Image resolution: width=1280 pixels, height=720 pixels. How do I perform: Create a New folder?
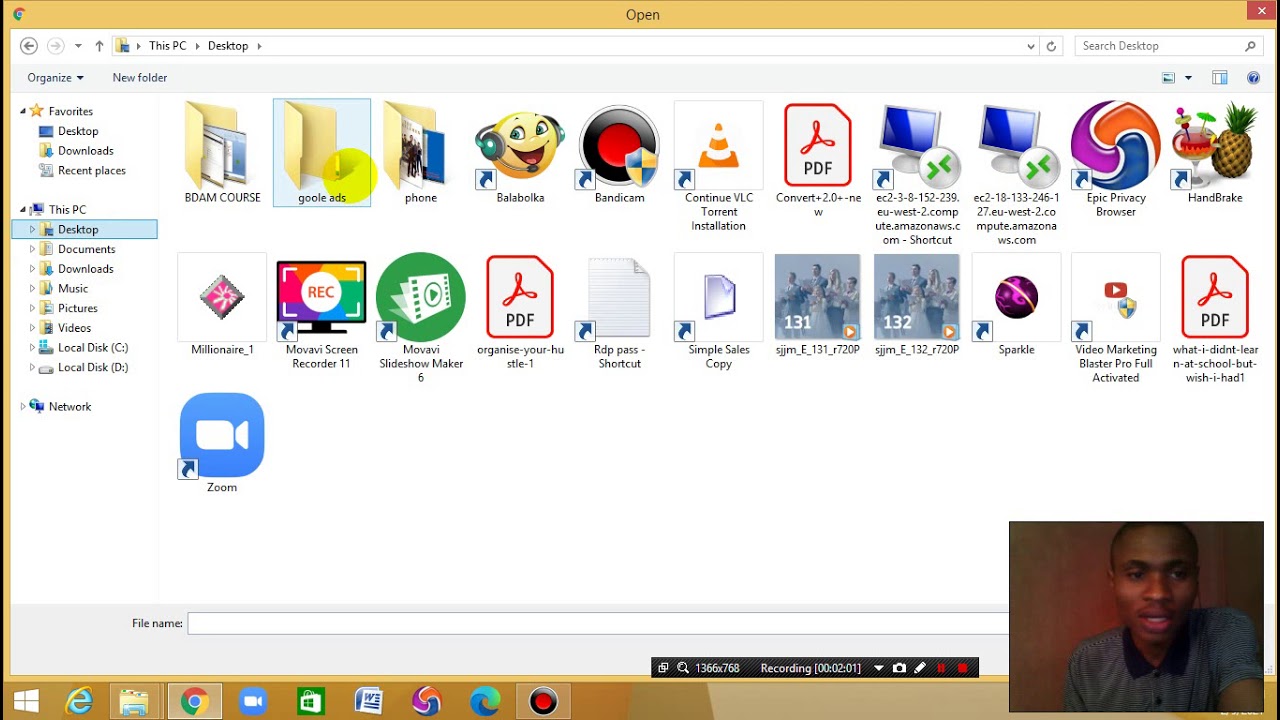[x=140, y=78]
